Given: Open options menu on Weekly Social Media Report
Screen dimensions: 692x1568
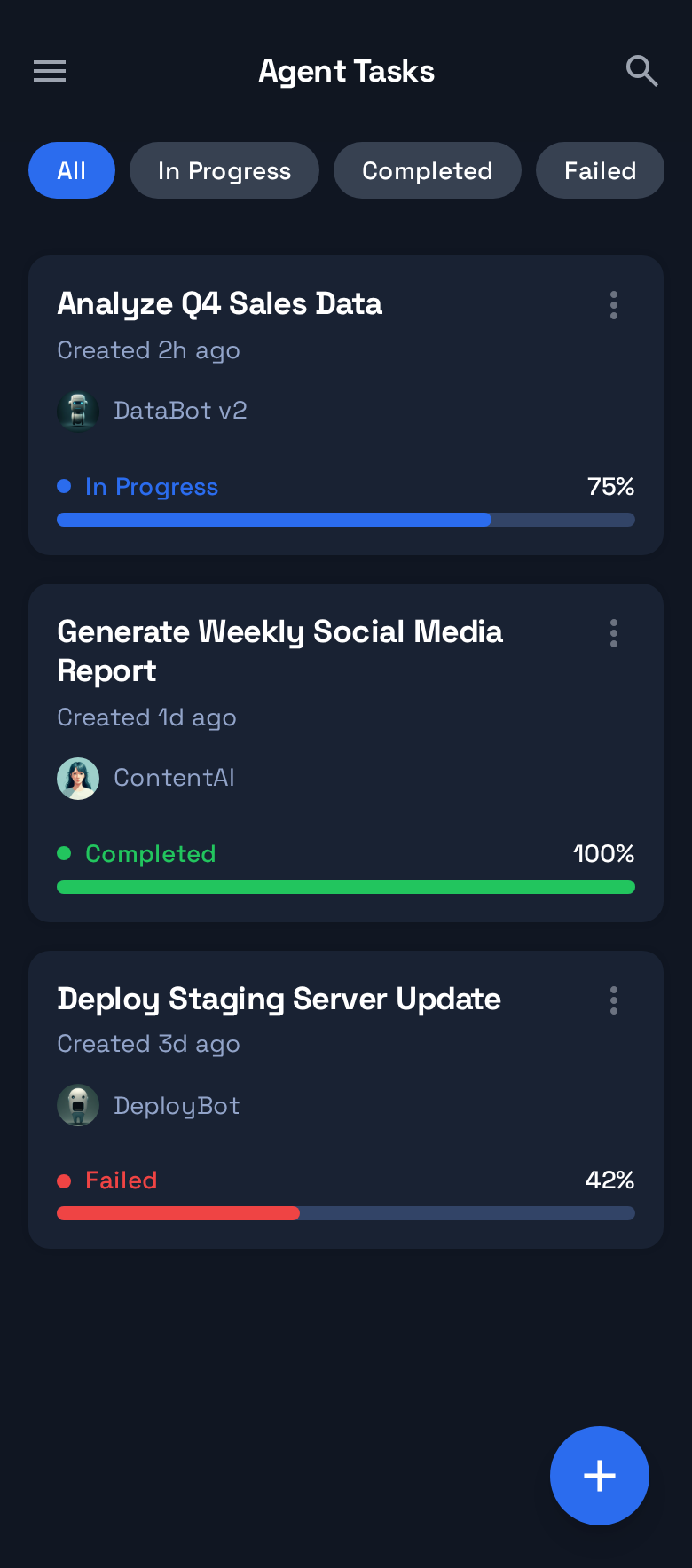Looking at the screenshot, I should (x=613, y=633).
